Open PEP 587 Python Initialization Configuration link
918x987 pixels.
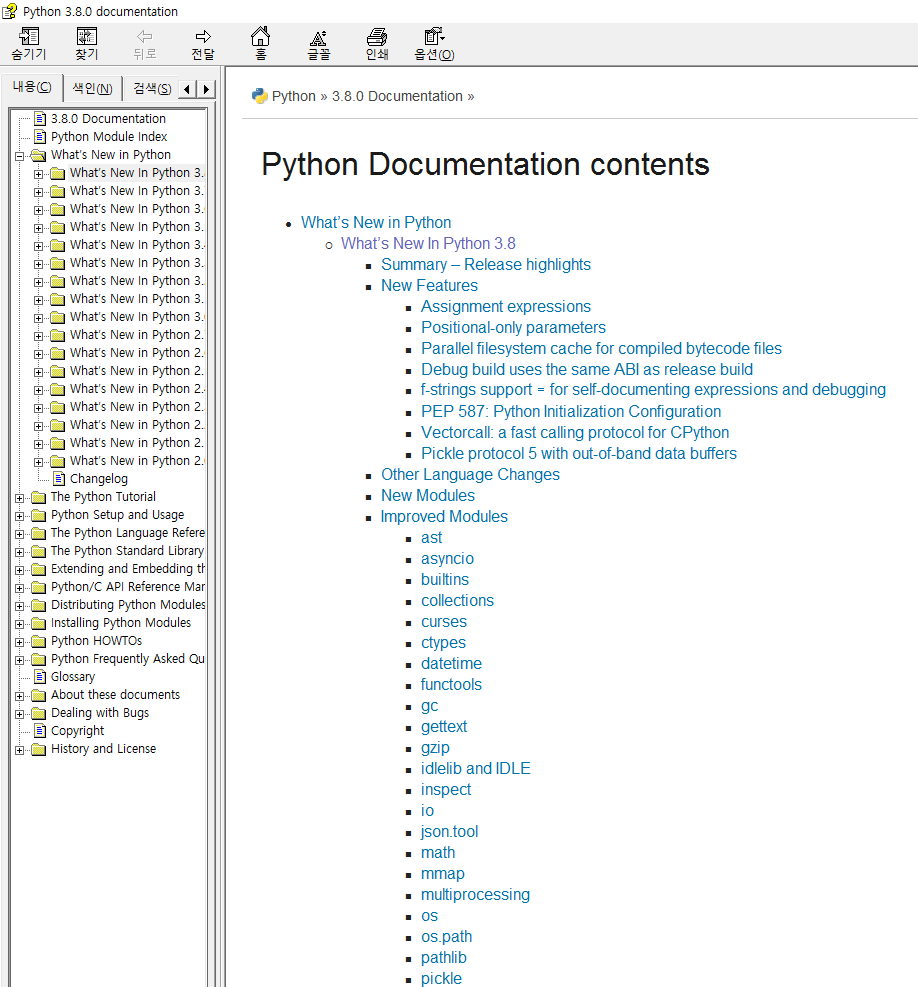point(571,412)
